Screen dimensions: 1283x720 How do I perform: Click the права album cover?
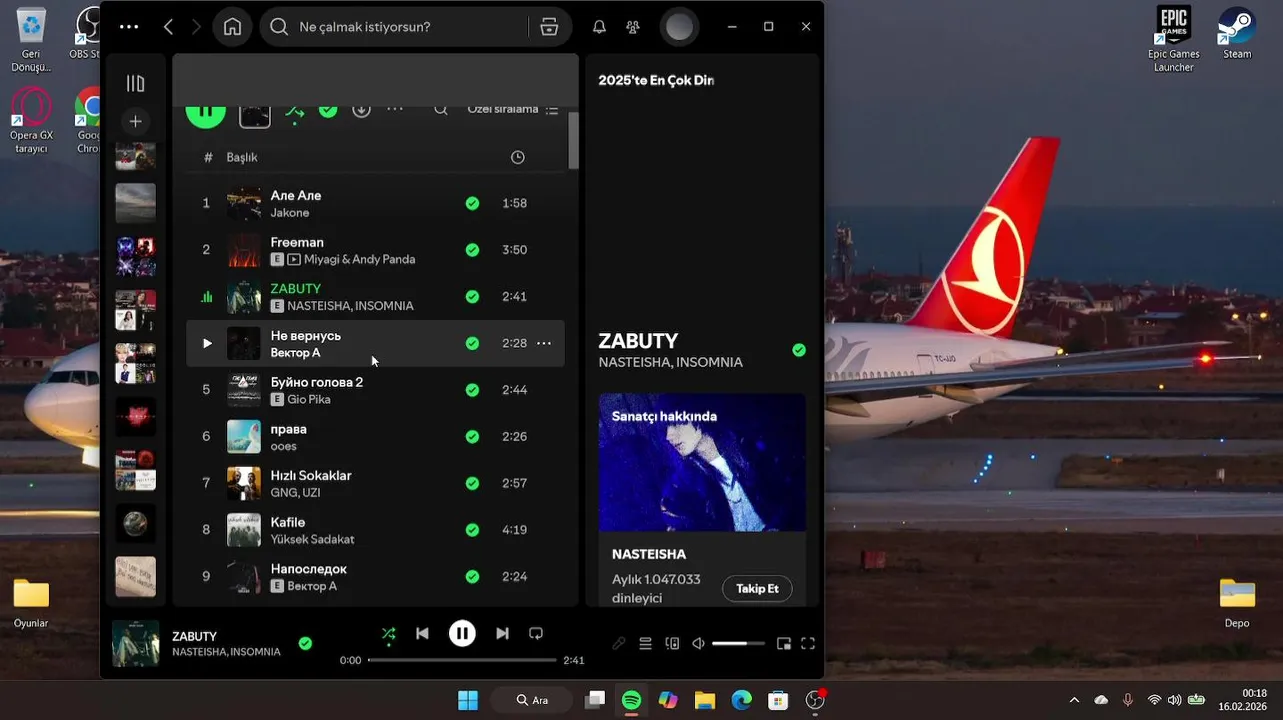click(244, 436)
